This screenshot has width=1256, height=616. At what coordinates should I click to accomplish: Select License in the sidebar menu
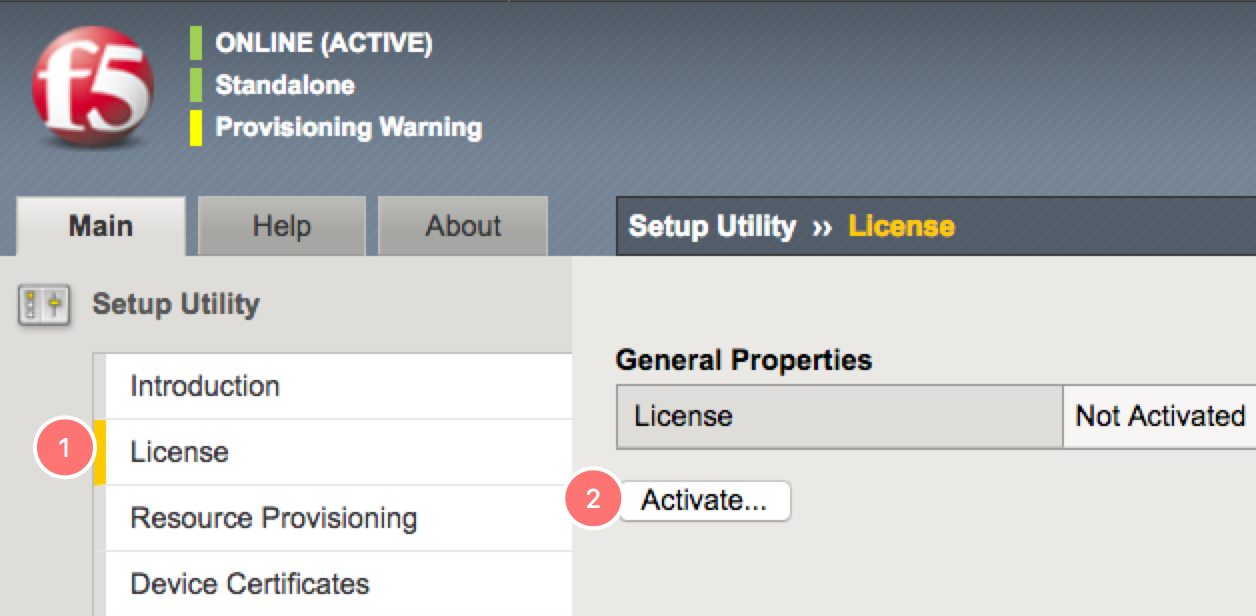pyautogui.click(x=180, y=452)
